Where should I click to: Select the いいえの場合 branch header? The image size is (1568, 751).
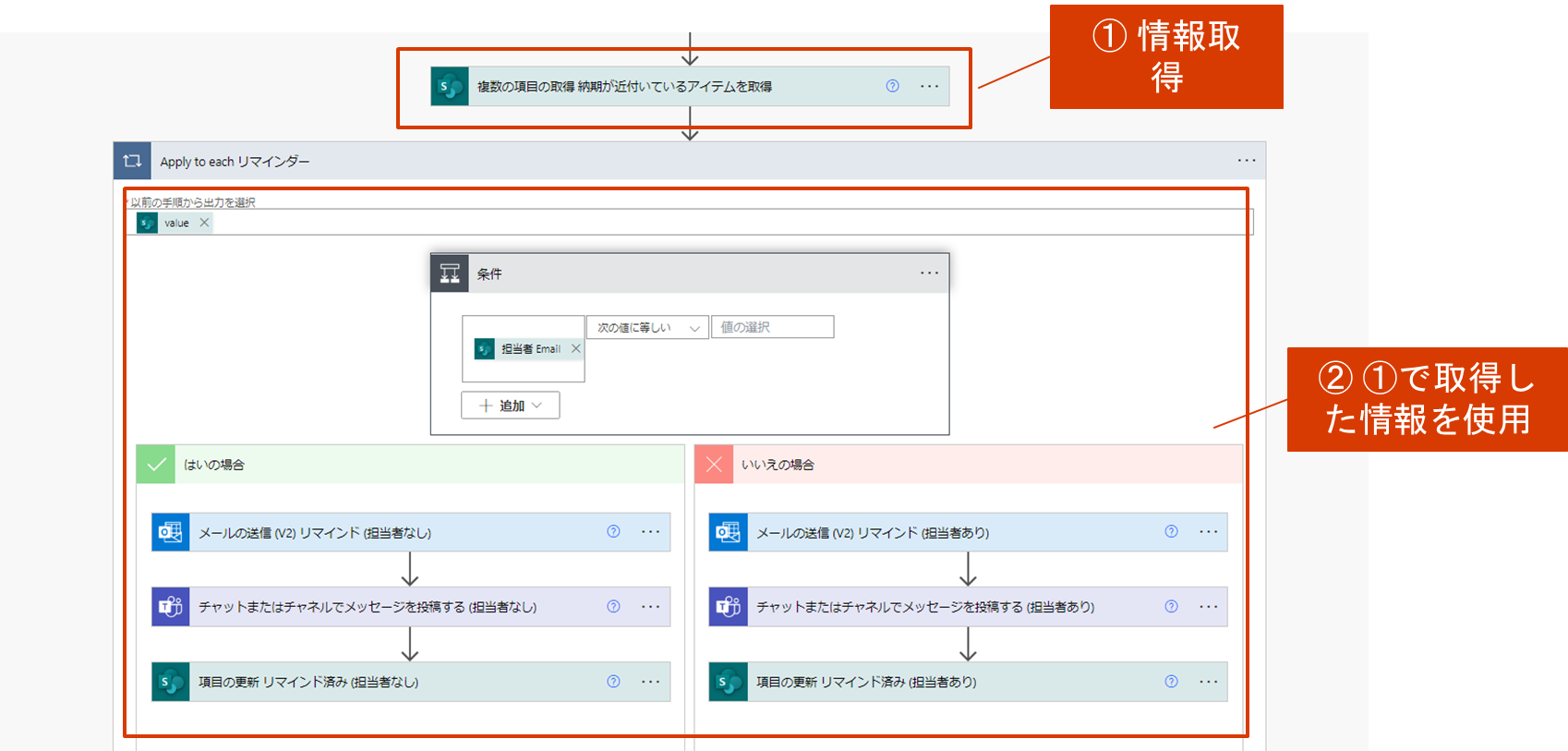969,464
